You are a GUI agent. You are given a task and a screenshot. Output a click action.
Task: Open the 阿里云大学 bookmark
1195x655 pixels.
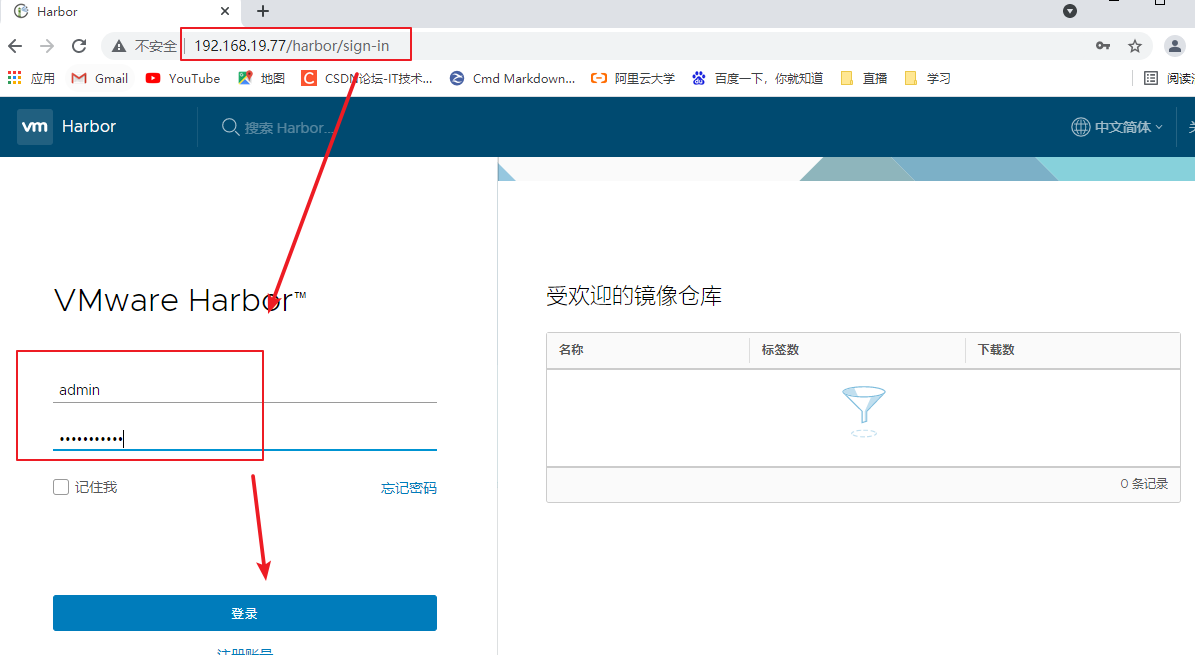pos(633,78)
